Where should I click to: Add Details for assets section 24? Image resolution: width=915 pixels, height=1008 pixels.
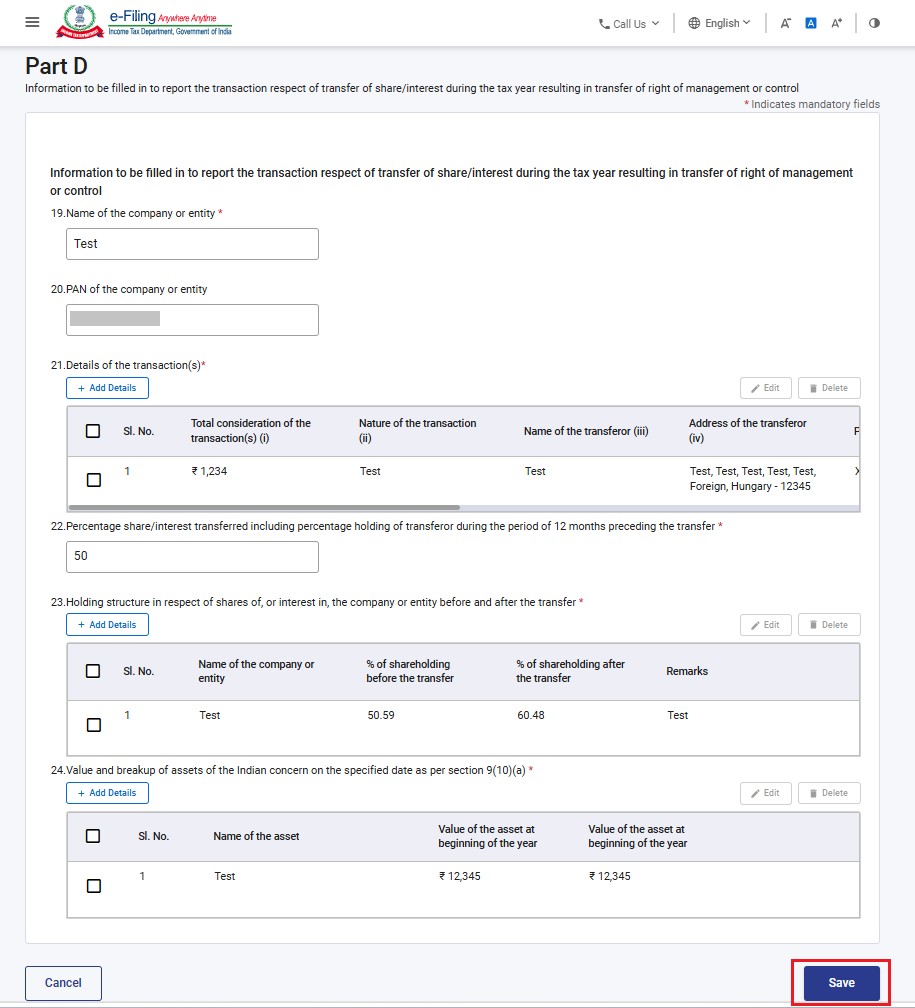tap(107, 793)
